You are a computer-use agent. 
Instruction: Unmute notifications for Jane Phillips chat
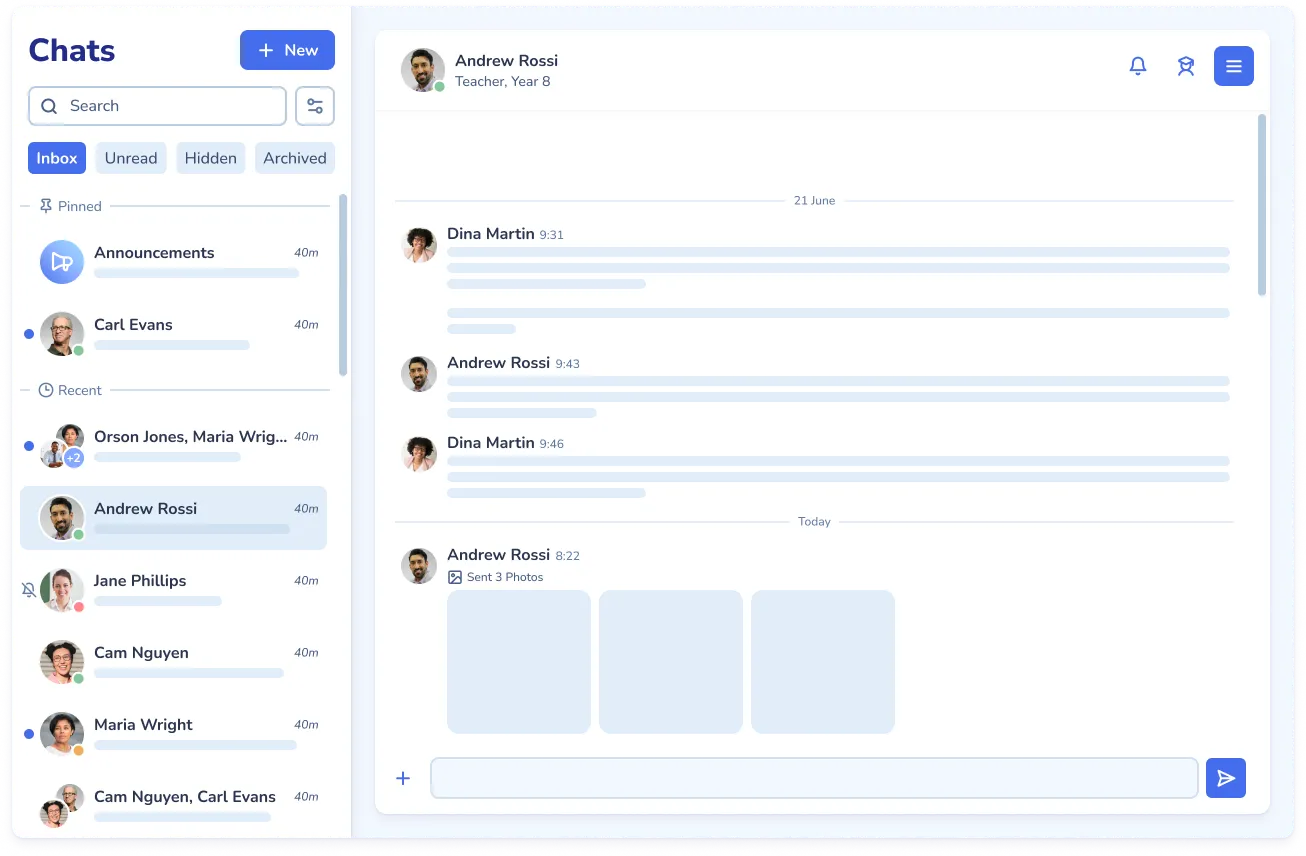[x=29, y=589]
